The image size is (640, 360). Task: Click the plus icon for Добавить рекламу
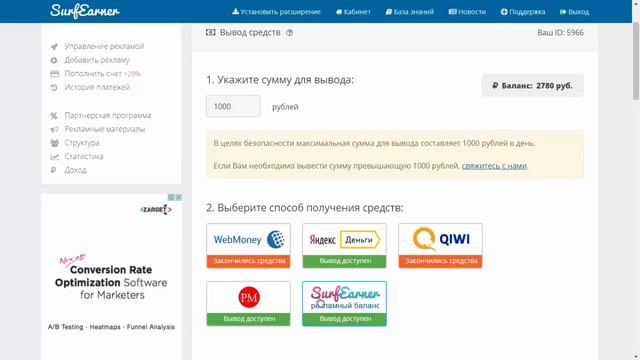pos(54,60)
